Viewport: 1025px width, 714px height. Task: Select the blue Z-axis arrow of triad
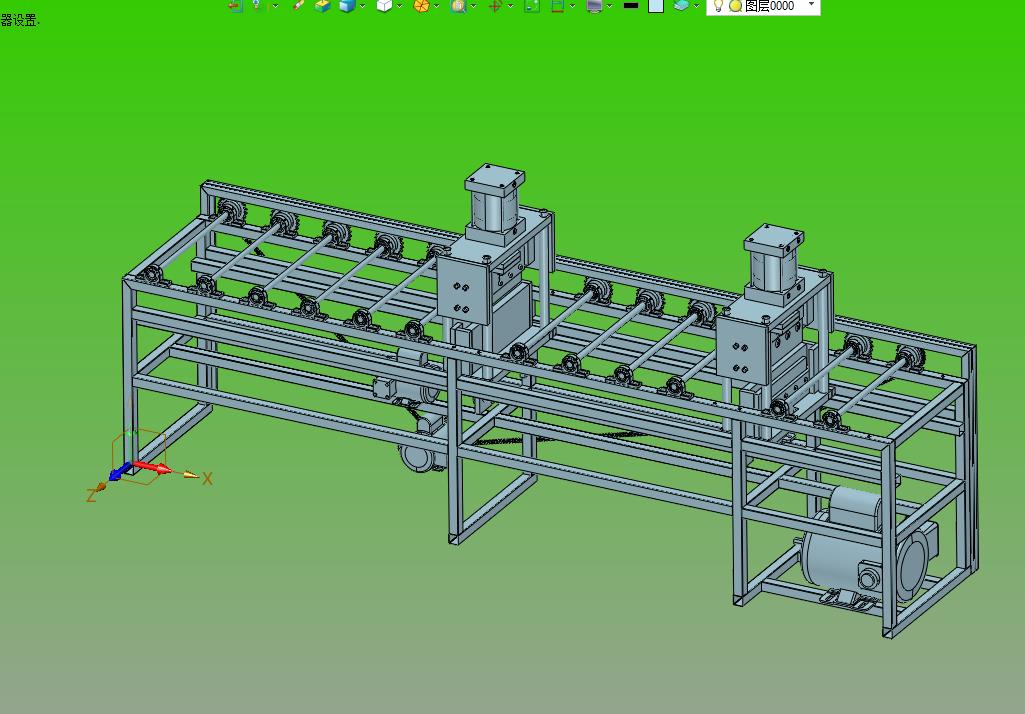[119, 472]
